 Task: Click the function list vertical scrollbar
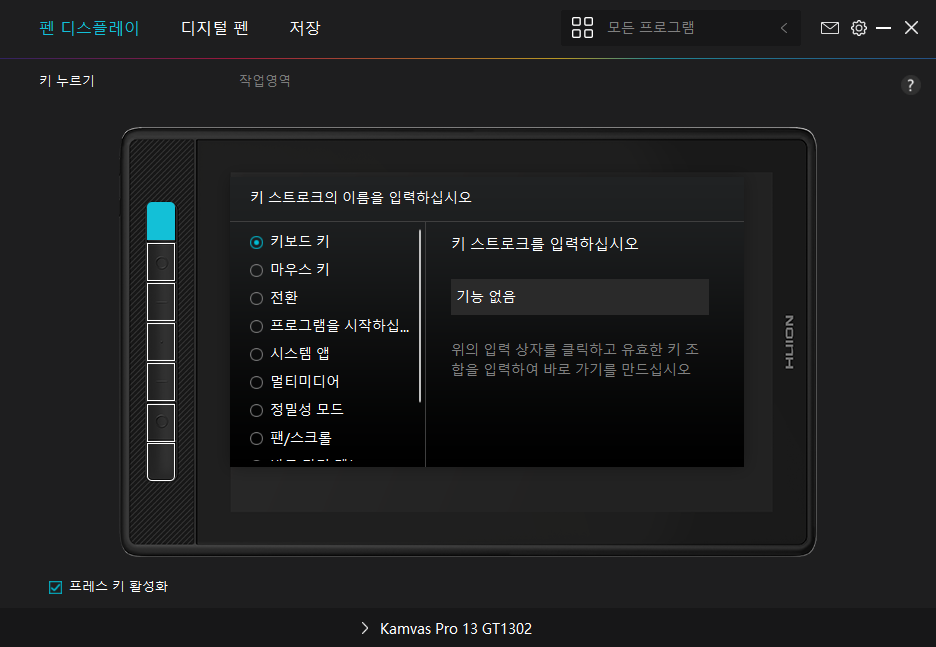[x=420, y=315]
